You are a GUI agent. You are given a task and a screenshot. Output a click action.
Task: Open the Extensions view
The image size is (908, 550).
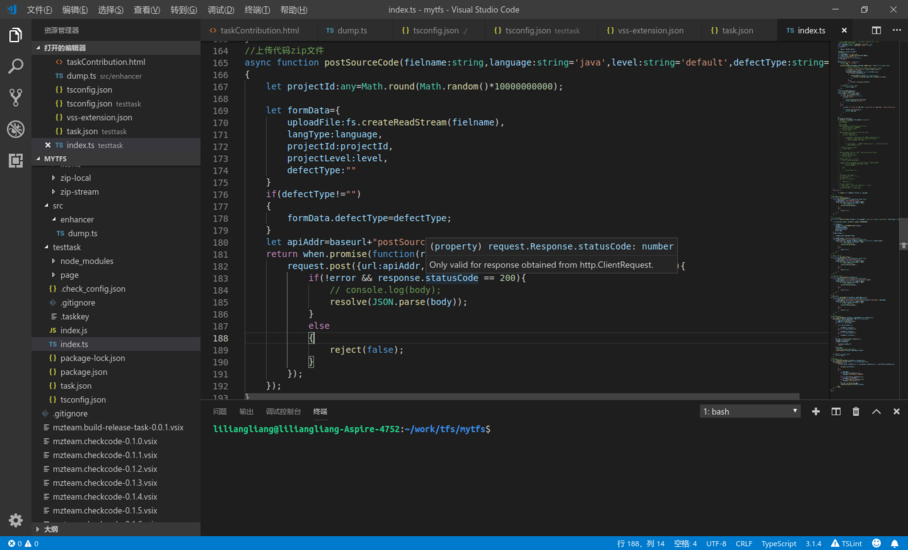click(x=15, y=160)
